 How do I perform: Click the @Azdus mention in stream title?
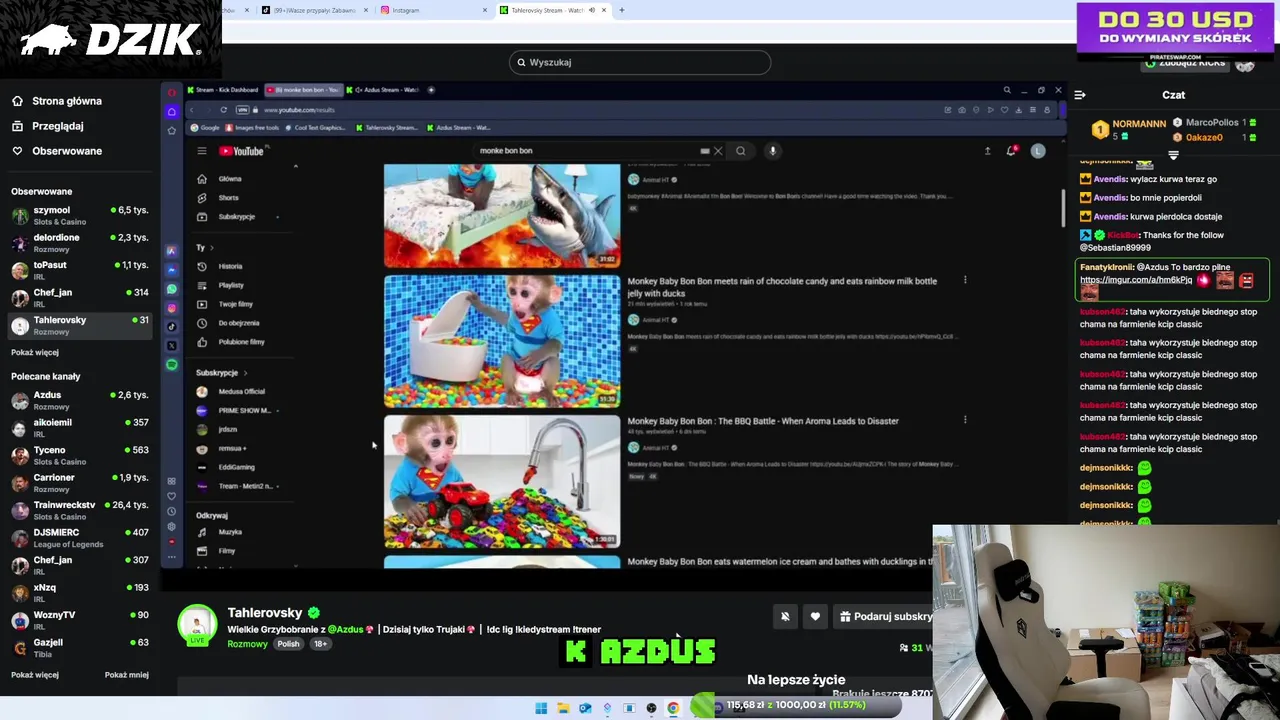pyautogui.click(x=346, y=629)
